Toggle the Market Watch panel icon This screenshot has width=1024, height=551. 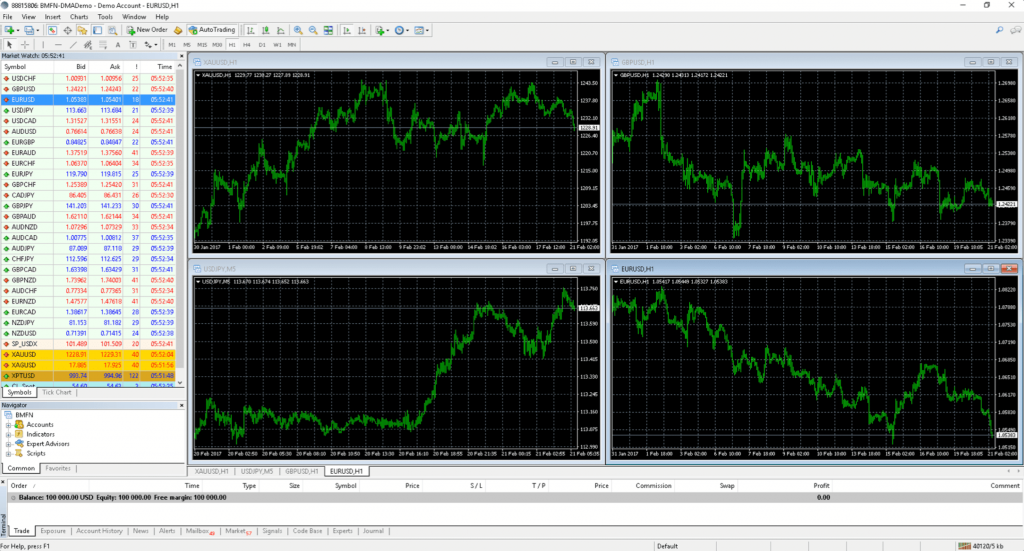point(52,30)
